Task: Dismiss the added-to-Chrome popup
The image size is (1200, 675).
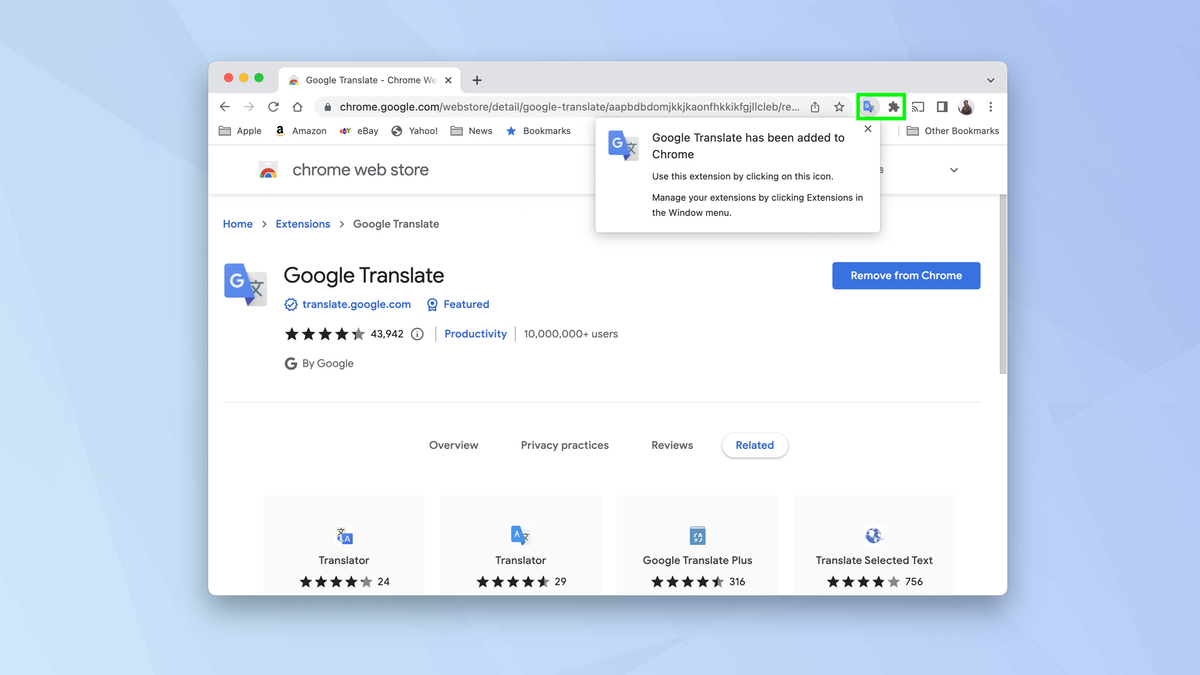Action: (867, 128)
